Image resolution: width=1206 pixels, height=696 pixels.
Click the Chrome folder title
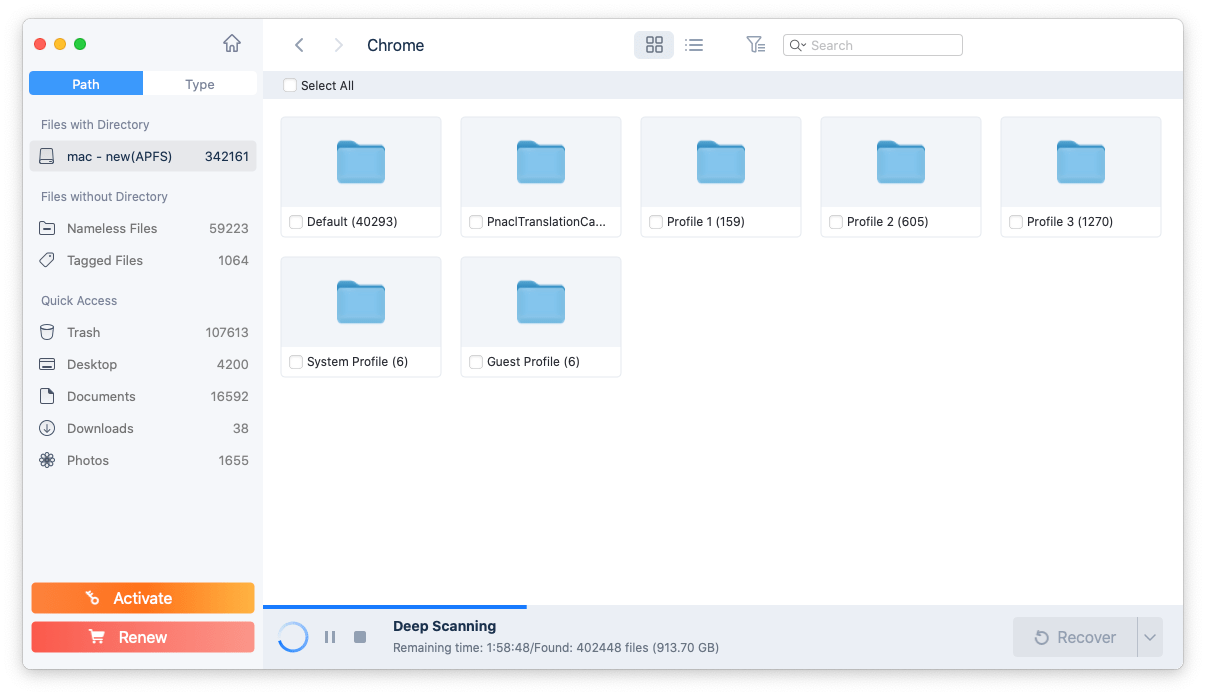tap(396, 45)
